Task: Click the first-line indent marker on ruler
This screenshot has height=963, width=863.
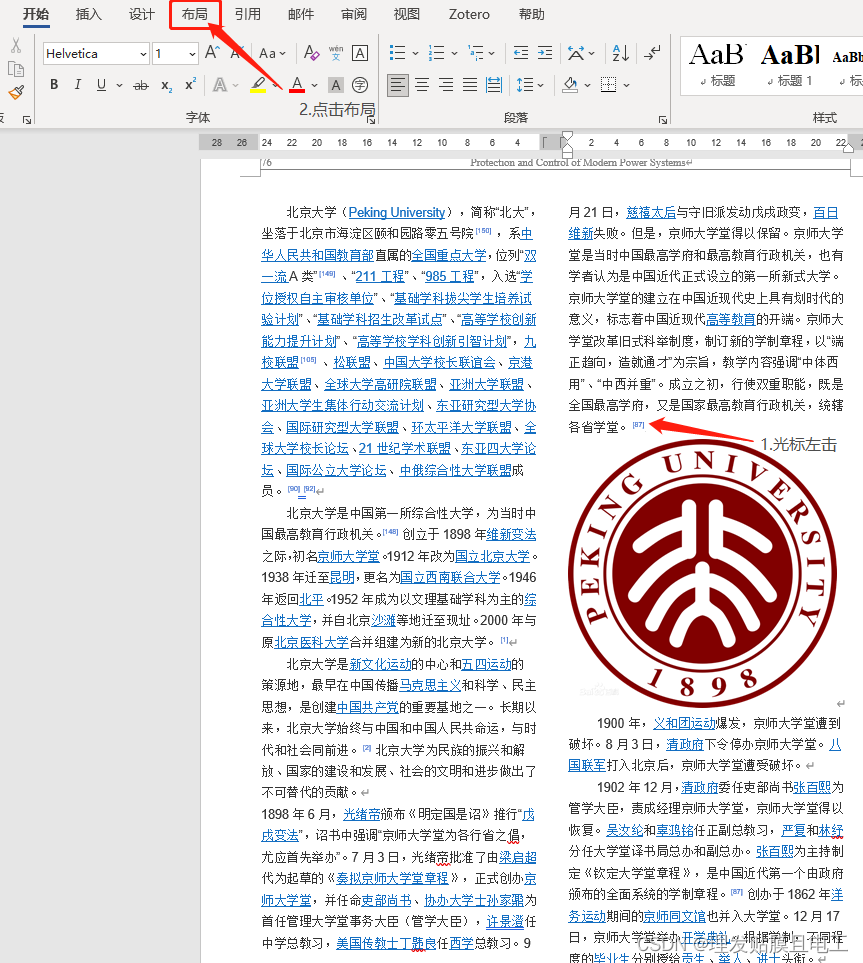Action: click(x=567, y=136)
